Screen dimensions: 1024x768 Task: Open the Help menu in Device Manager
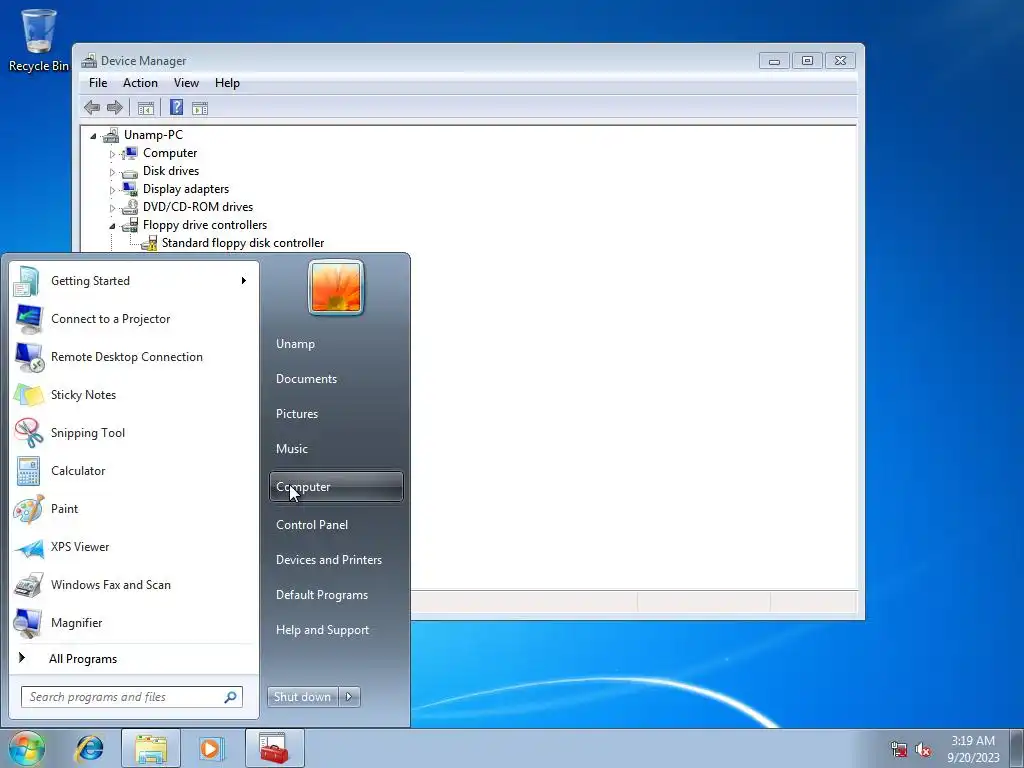pyautogui.click(x=227, y=83)
